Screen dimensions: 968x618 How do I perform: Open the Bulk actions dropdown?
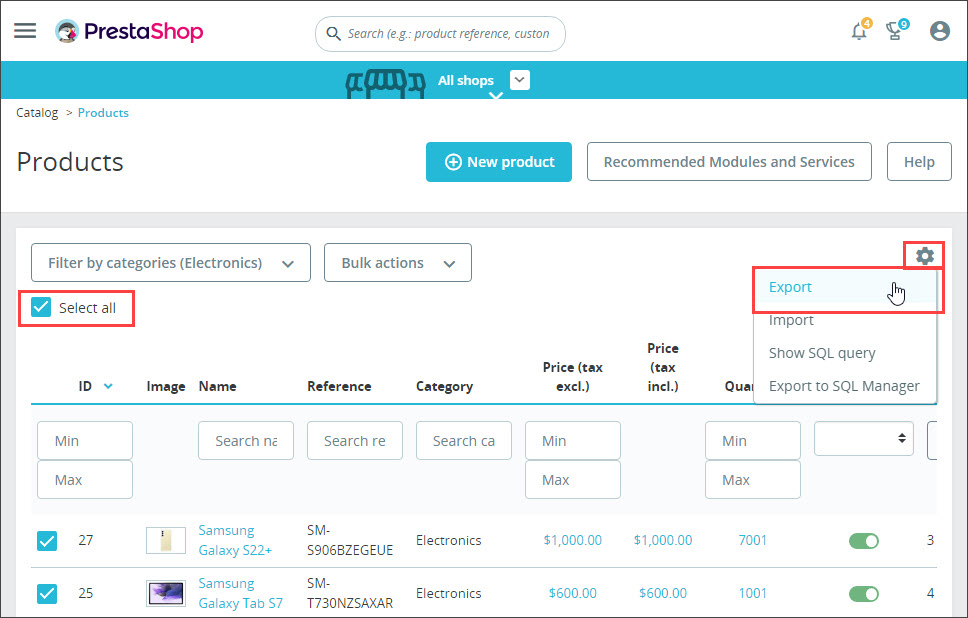click(398, 262)
